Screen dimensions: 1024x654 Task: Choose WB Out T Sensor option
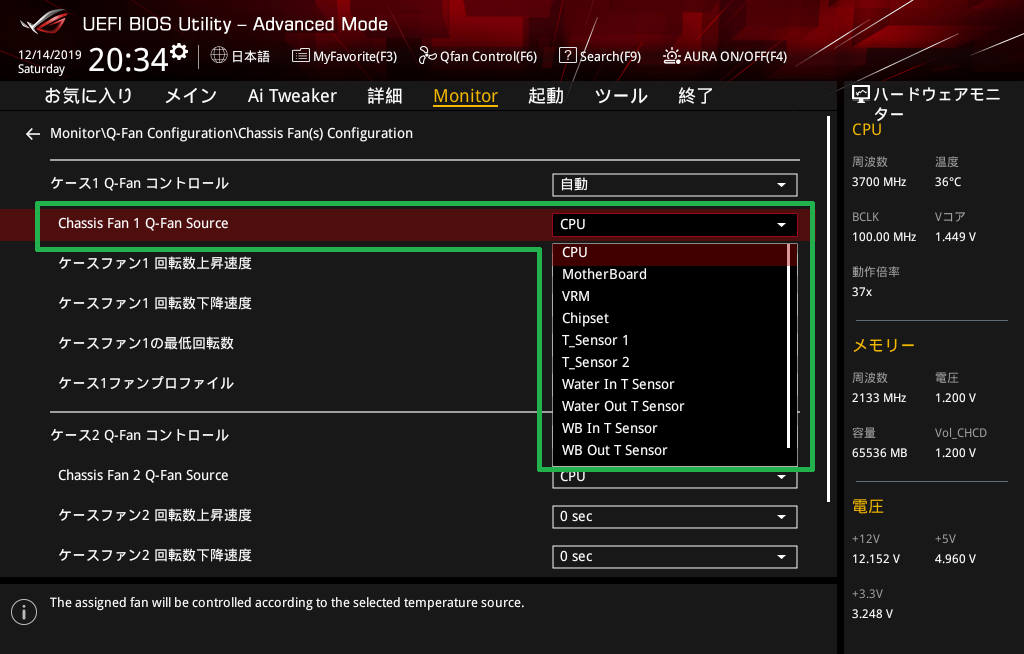coord(671,451)
